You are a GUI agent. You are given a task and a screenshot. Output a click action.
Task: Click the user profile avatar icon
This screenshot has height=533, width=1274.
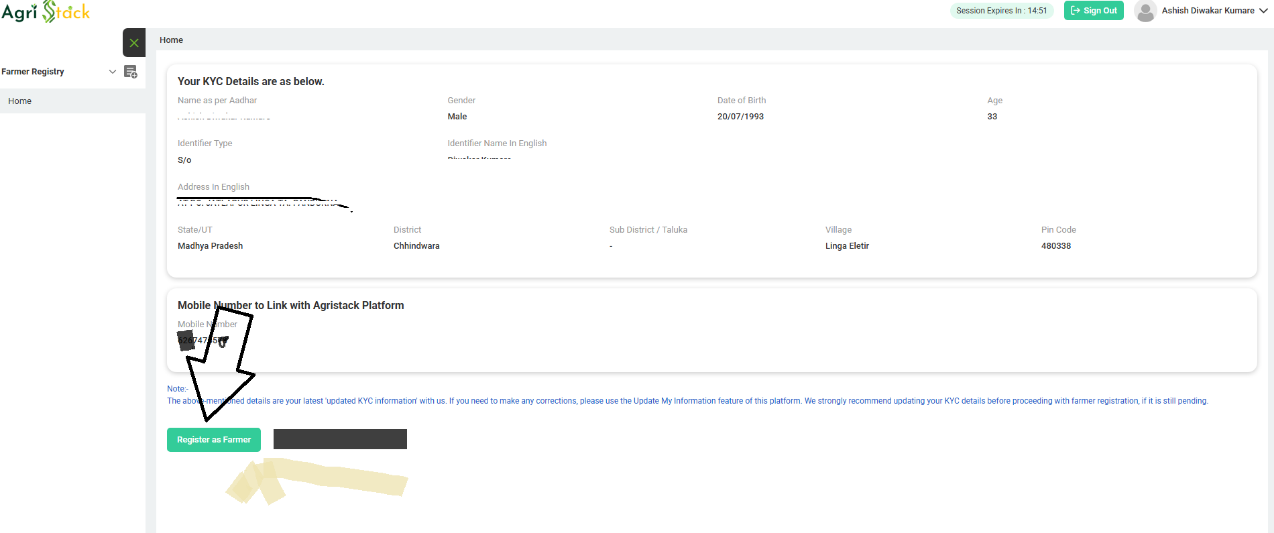(1146, 11)
